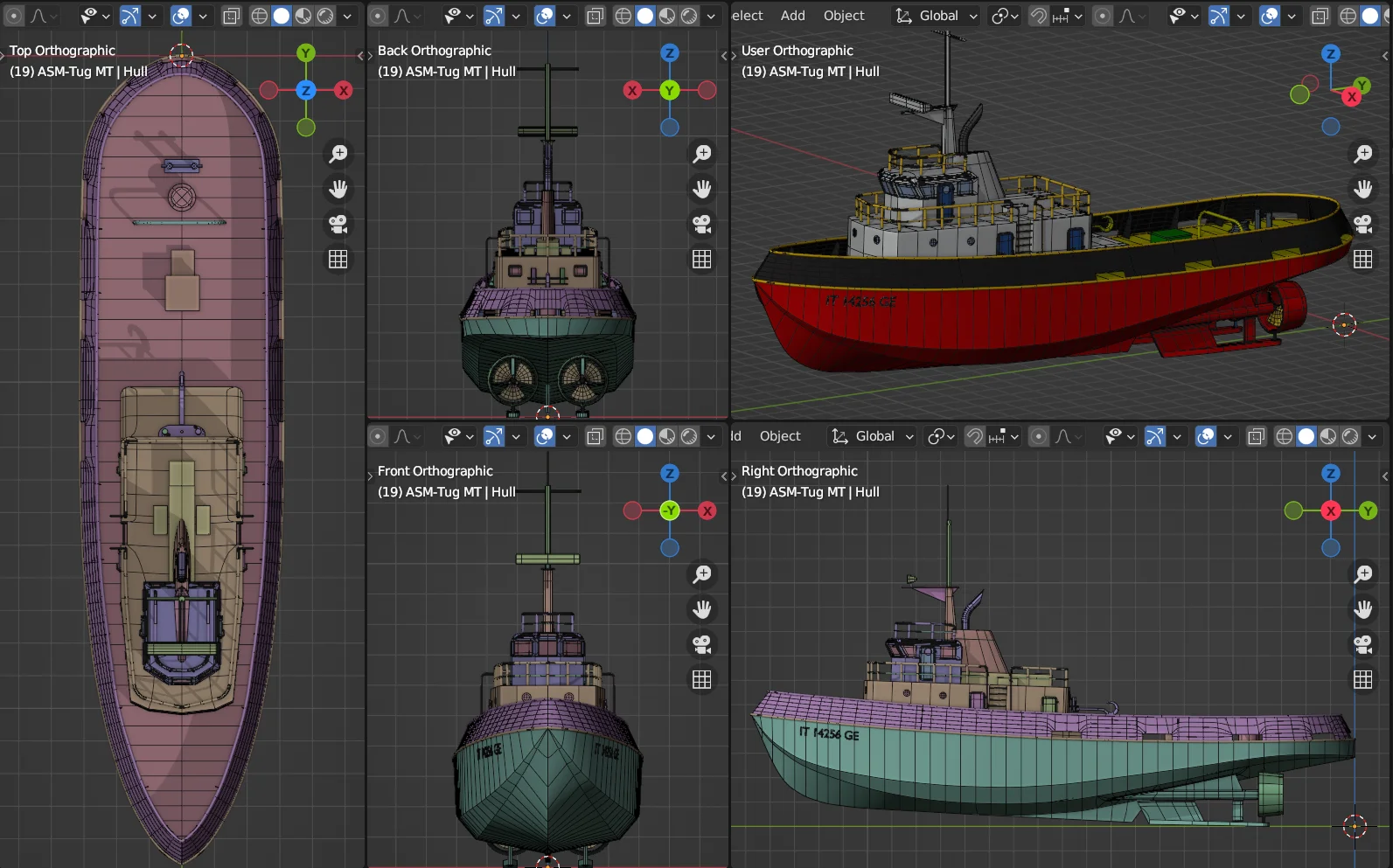Image resolution: width=1393 pixels, height=868 pixels.
Task: Toggle X-ray in Right Orthographic header
Action: pos(1256,436)
